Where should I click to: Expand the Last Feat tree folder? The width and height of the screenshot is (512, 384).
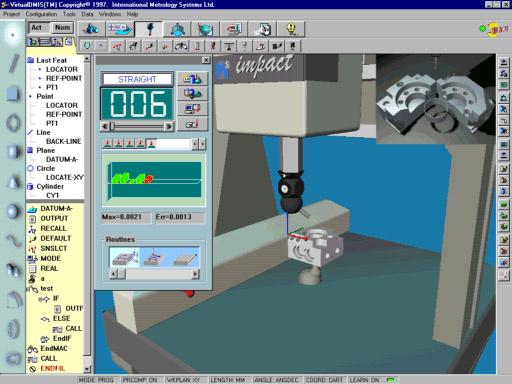[31, 60]
